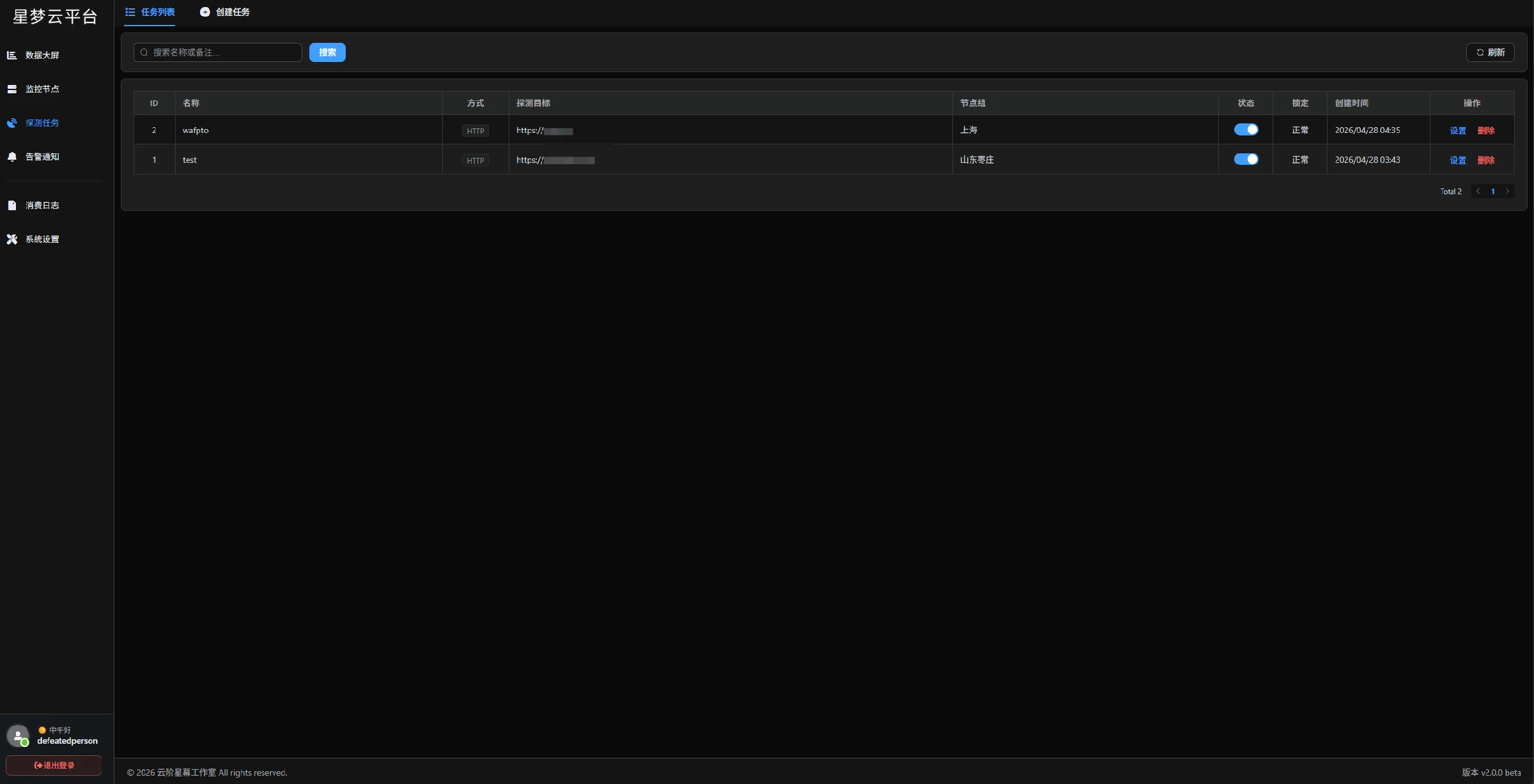1534x784 pixels.
Task: Click 删除 for the wafpto task
Action: [1485, 130]
